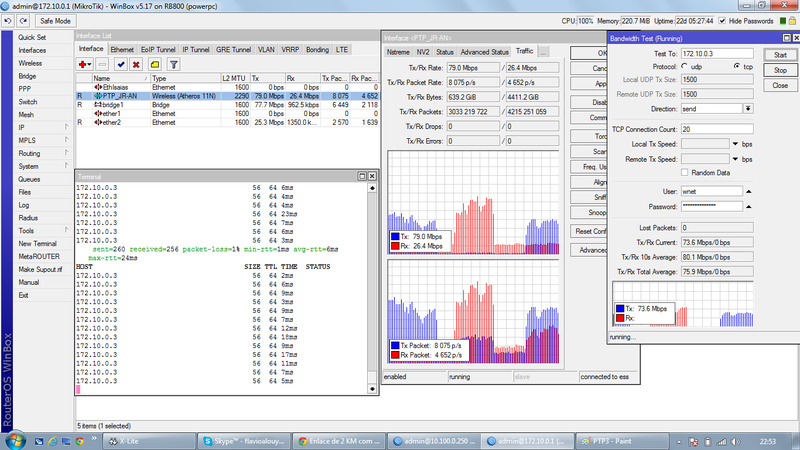Toggle Safe Mode button
The image size is (800, 450).
coord(55,21)
